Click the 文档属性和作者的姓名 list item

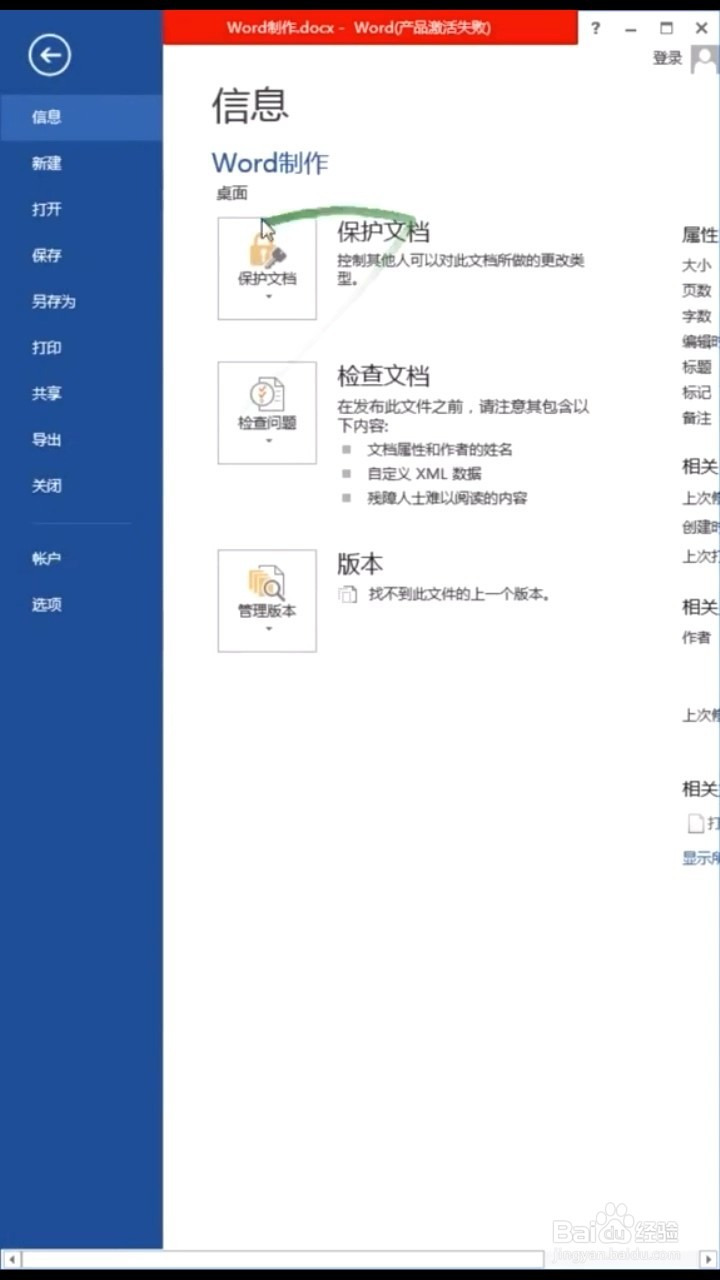pyautogui.click(x=441, y=449)
